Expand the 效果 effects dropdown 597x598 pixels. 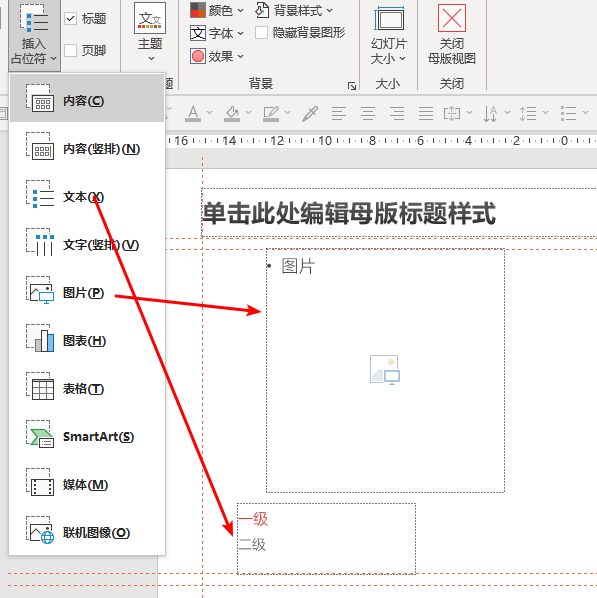tap(217, 56)
